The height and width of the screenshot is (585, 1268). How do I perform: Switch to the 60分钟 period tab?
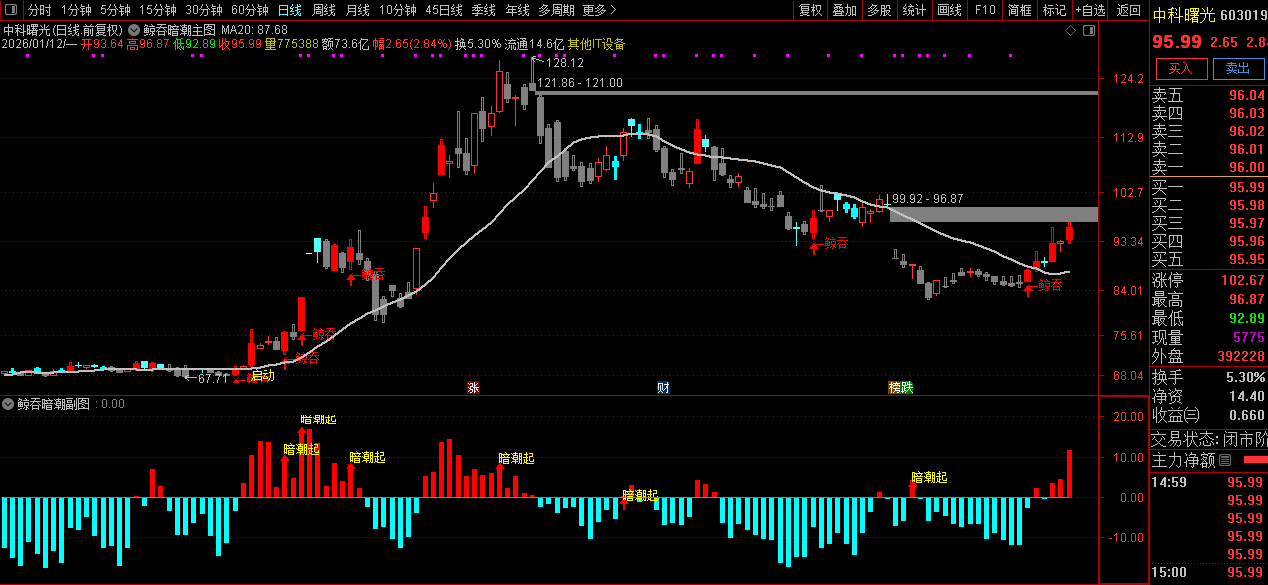point(250,10)
